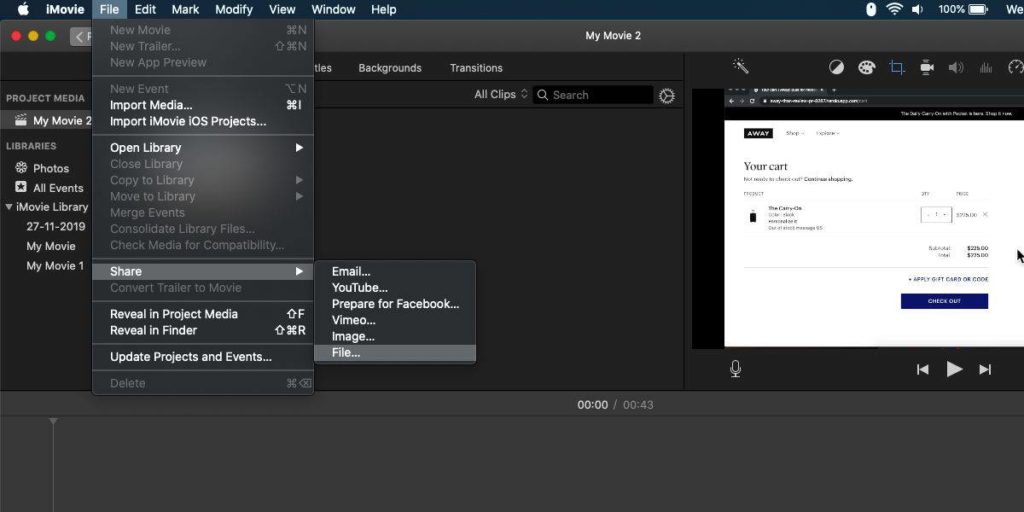The image size is (1024, 512).
Task: Open browser settings gear icon
Action: pos(667,95)
